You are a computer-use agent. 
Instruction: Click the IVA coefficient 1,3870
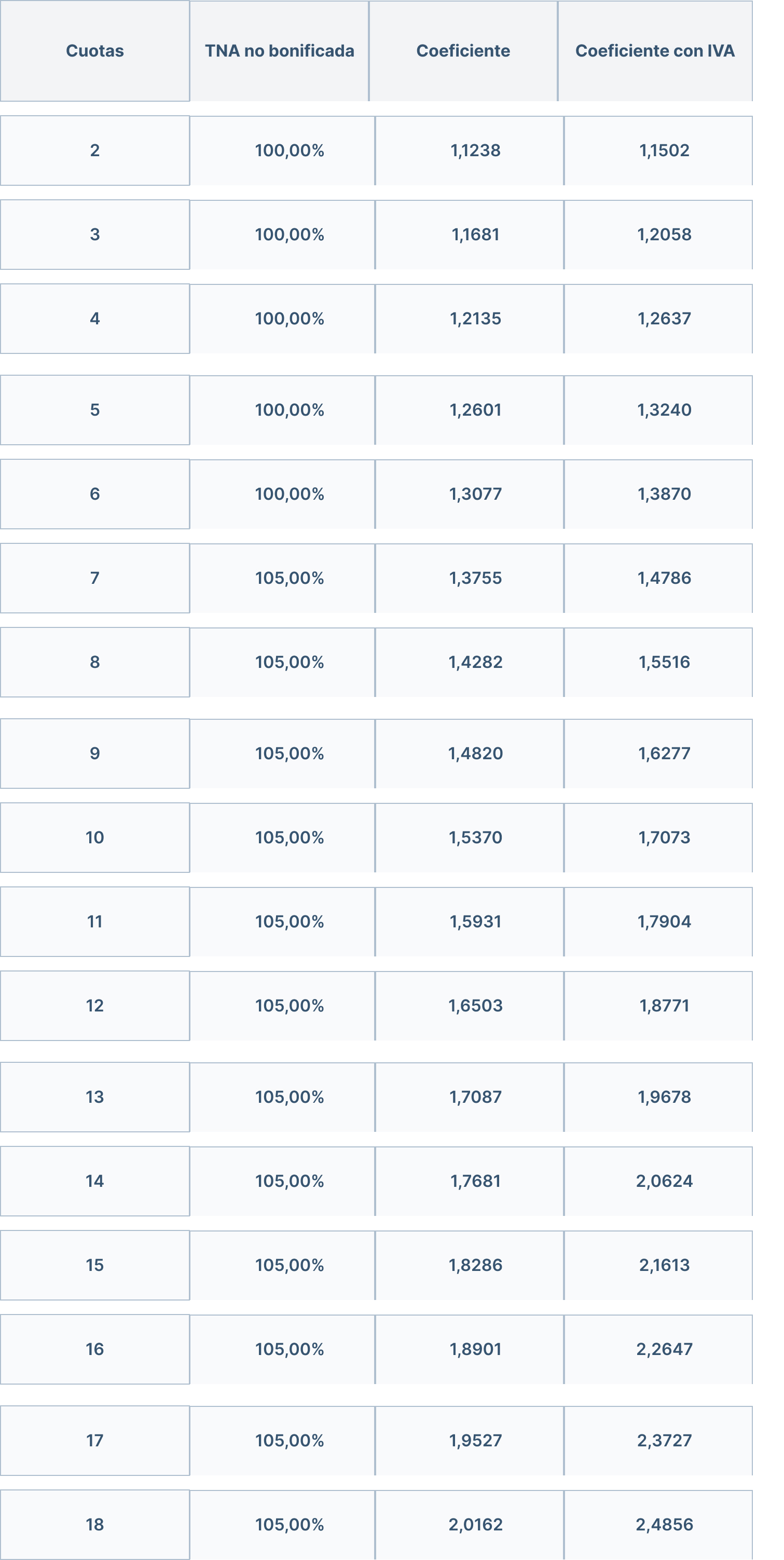click(x=664, y=494)
